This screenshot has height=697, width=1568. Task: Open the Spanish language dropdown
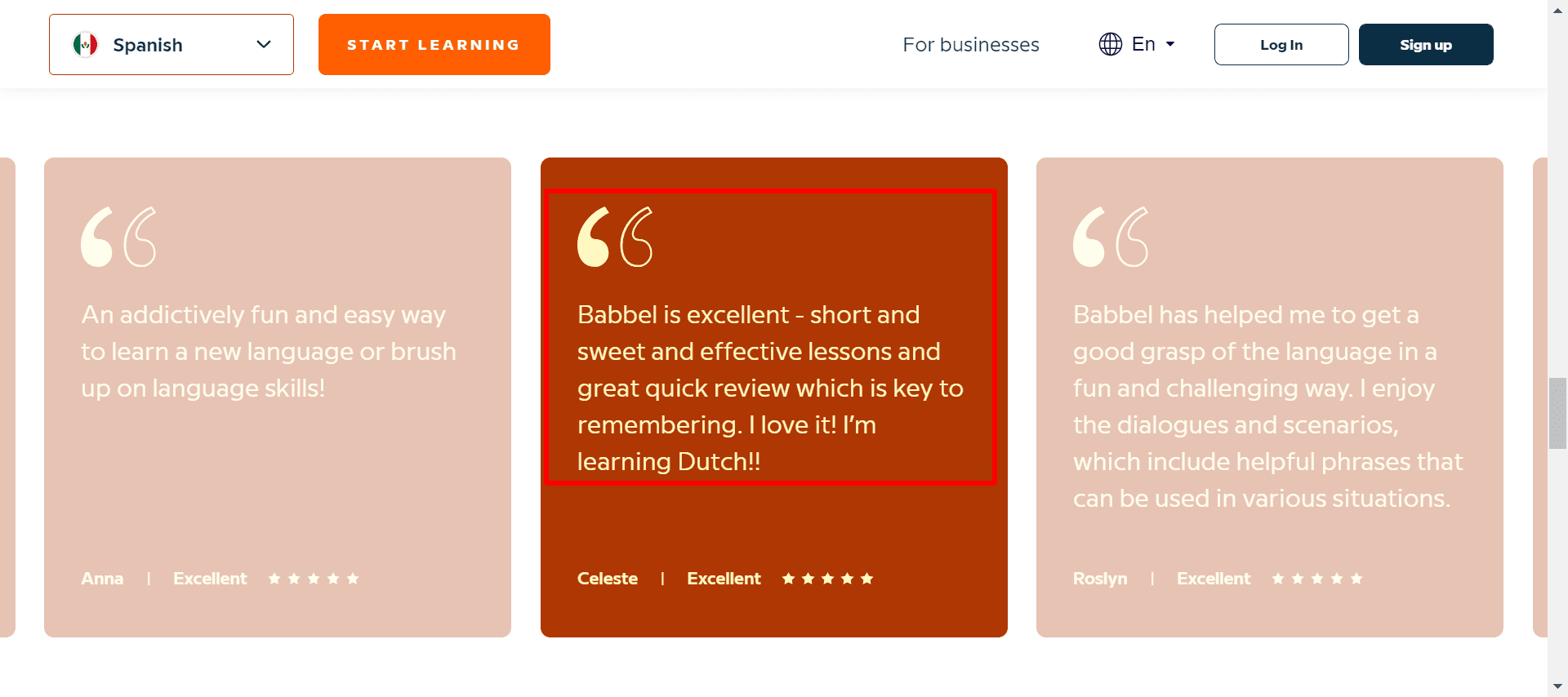click(x=171, y=45)
